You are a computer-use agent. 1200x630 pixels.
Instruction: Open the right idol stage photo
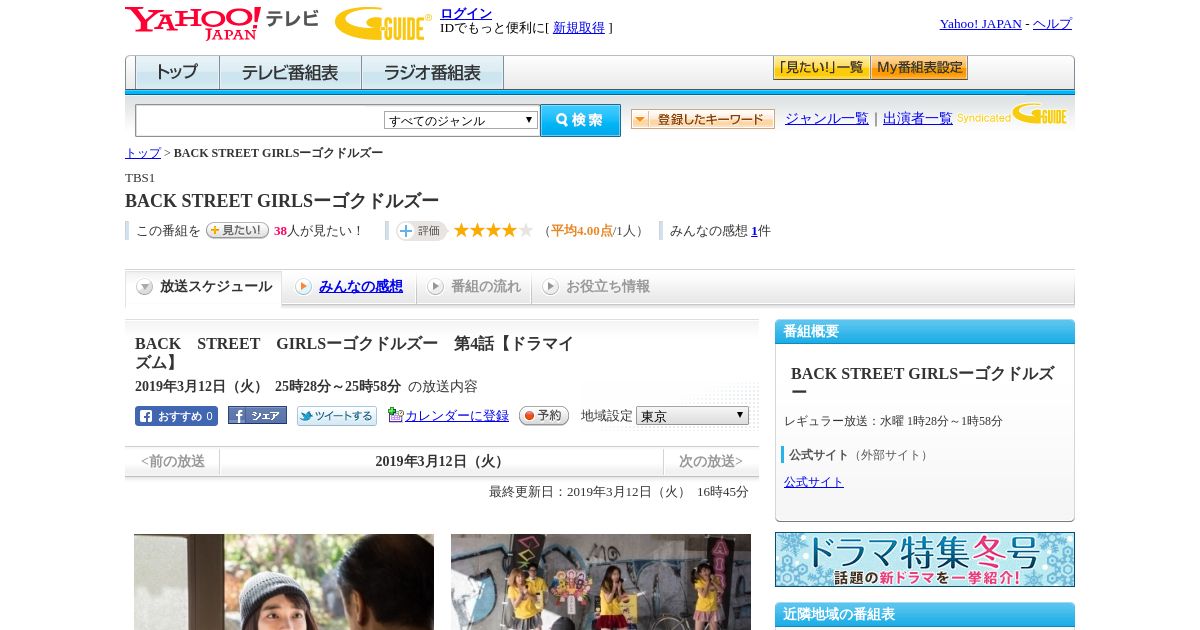click(601, 582)
